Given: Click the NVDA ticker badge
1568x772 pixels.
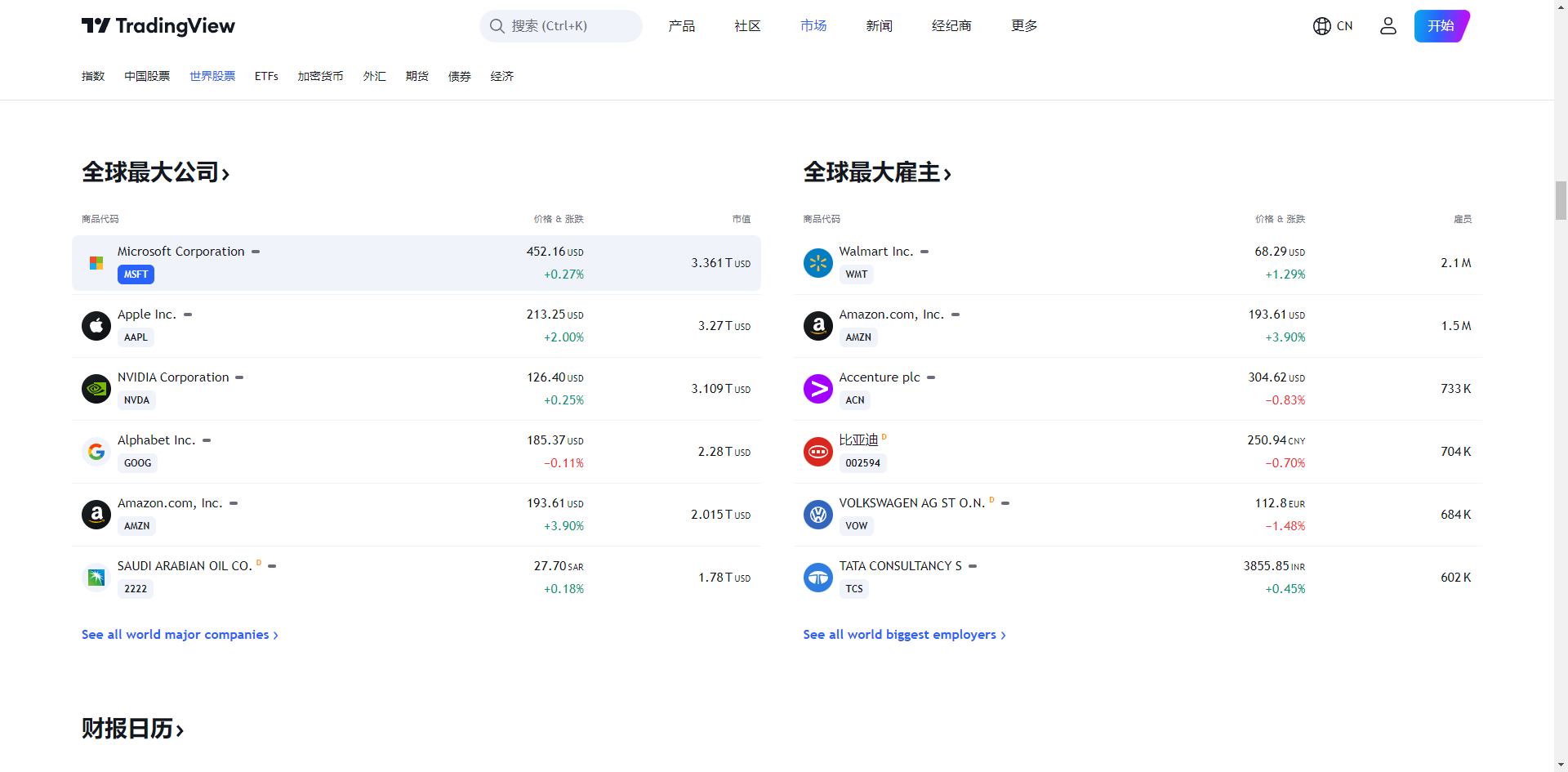Looking at the screenshot, I should 136,400.
